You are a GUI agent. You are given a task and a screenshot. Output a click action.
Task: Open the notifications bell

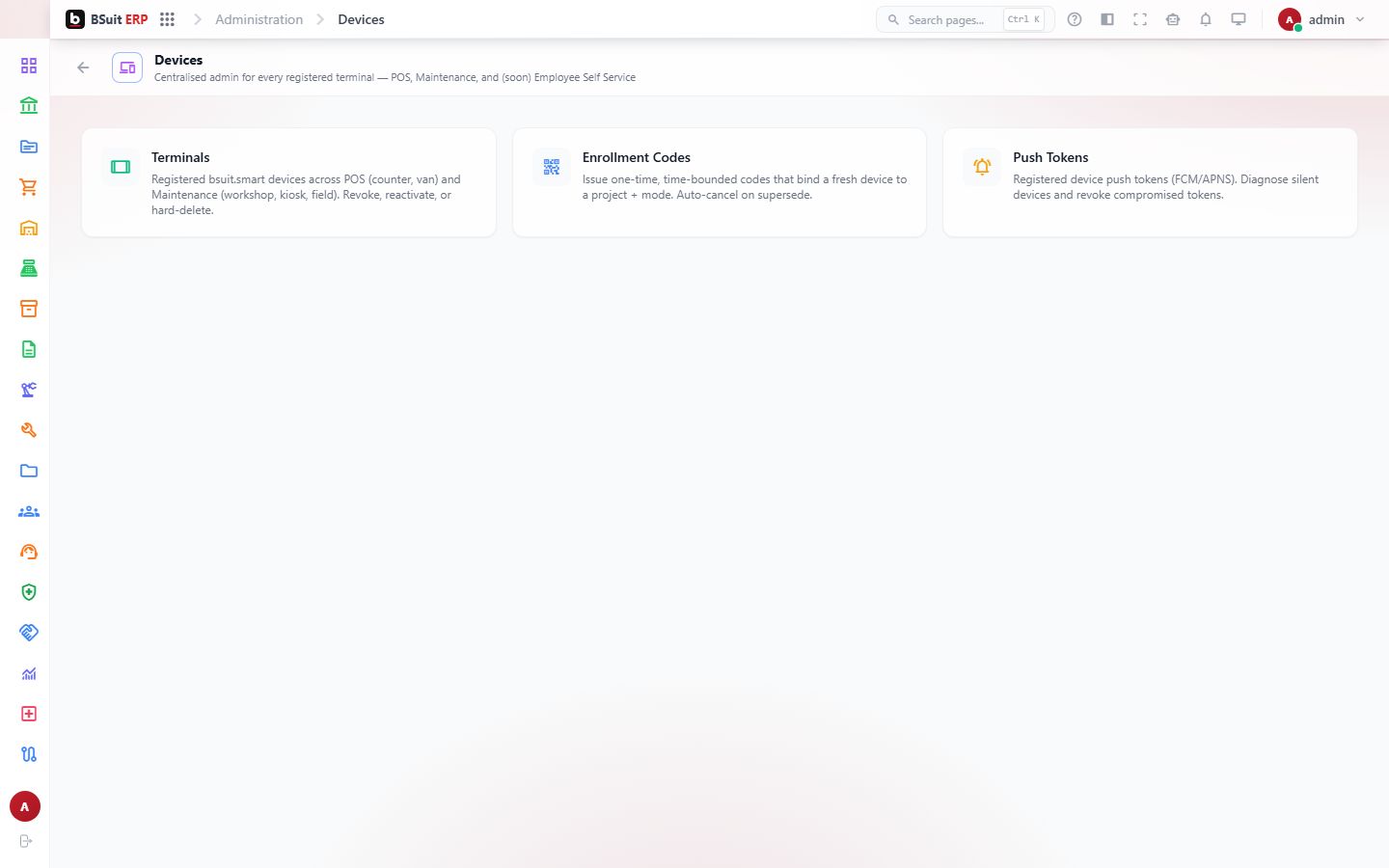point(1206,19)
